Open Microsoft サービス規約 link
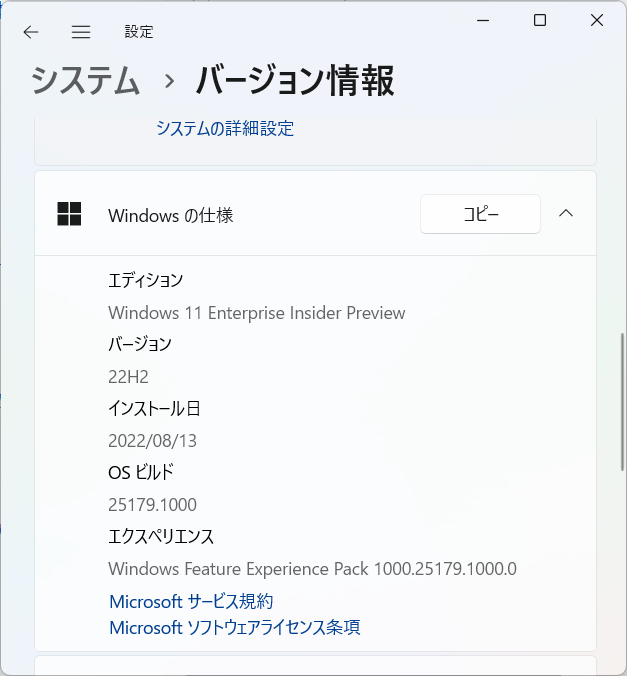This screenshot has height=676, width=627. coord(191,601)
